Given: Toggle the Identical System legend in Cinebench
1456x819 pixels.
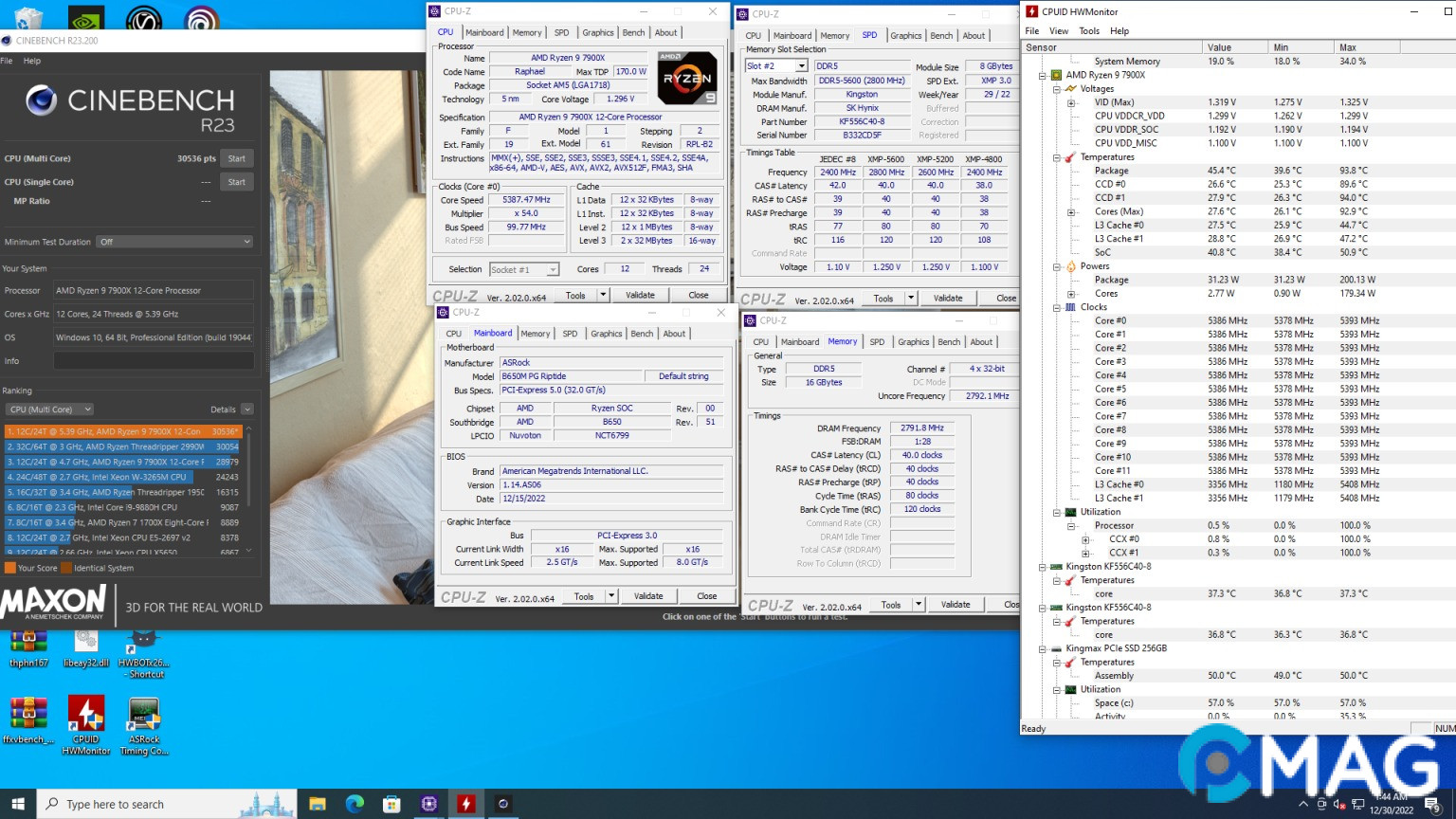Looking at the screenshot, I should pos(98,568).
